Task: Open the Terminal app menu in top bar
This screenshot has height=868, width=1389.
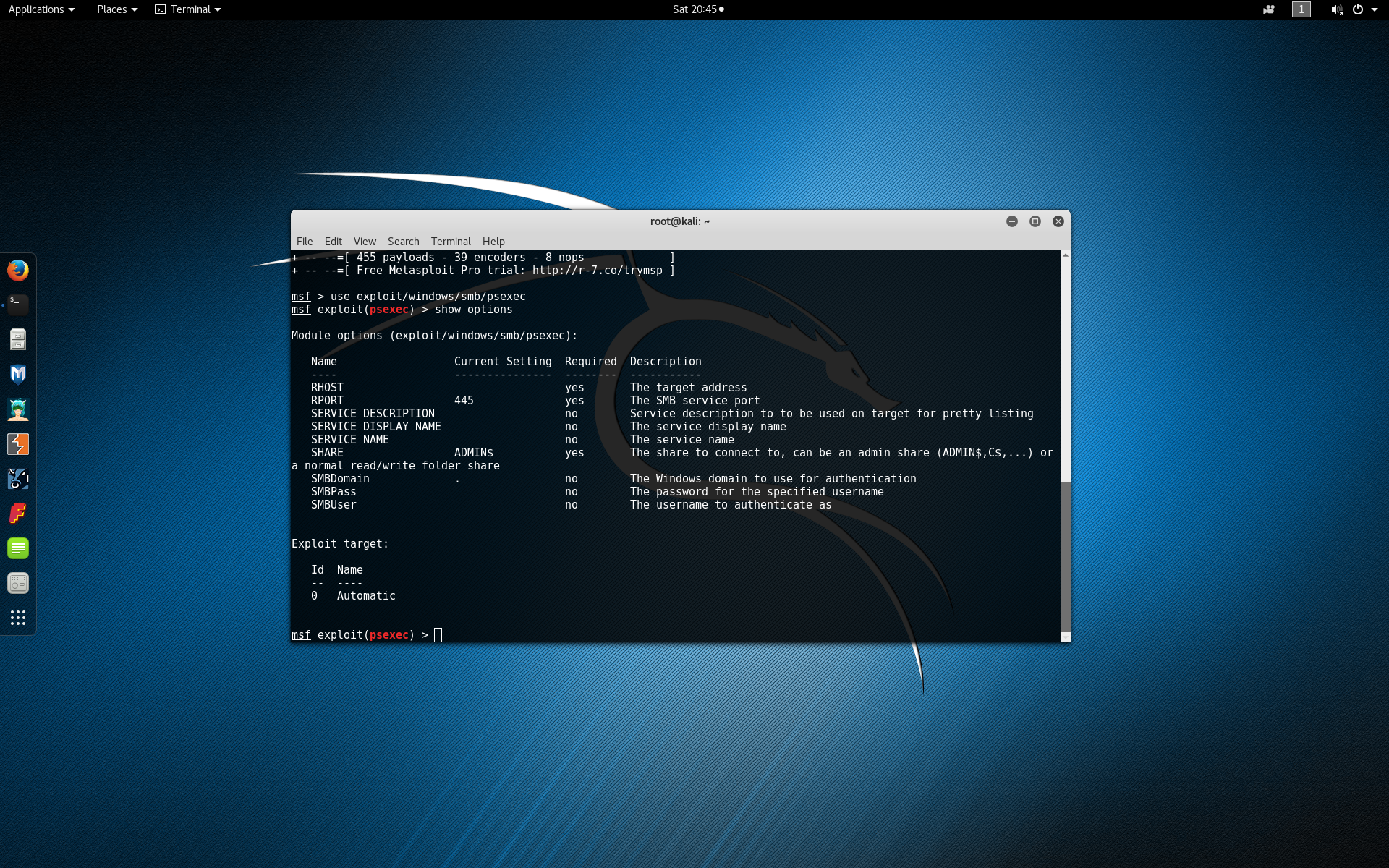Action: (x=188, y=9)
